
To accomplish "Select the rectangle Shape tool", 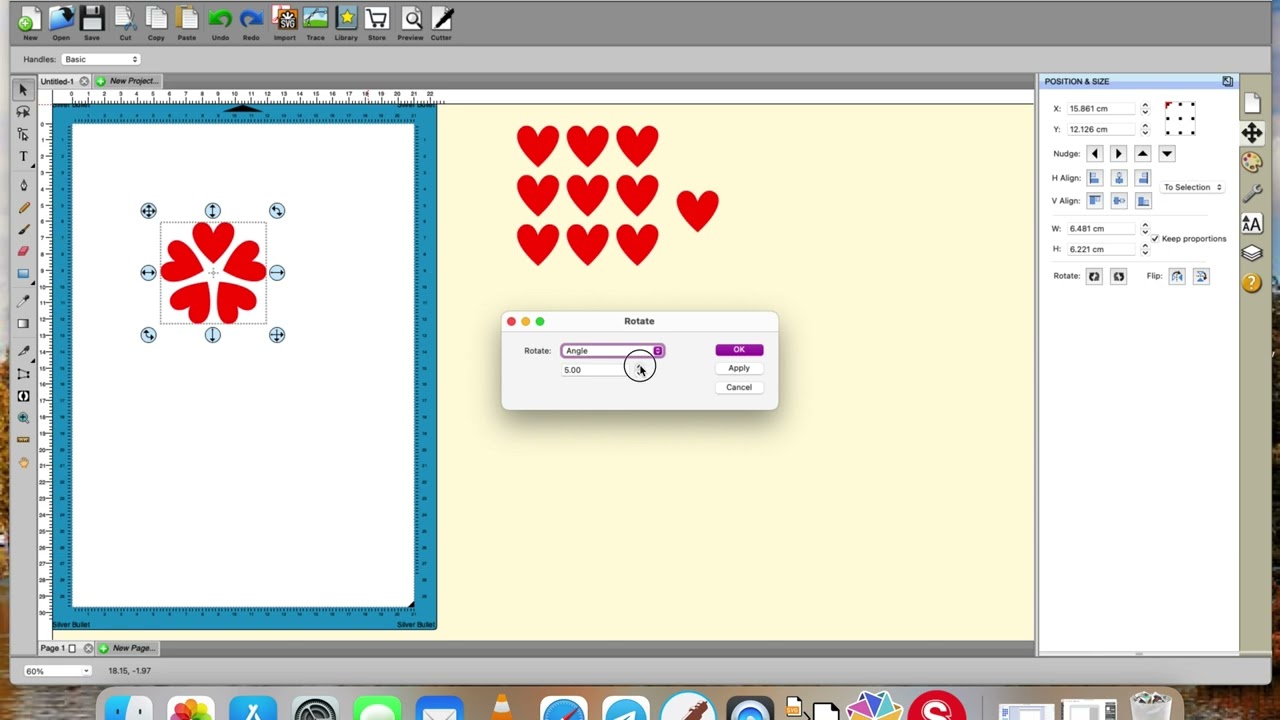I will coord(23,273).
